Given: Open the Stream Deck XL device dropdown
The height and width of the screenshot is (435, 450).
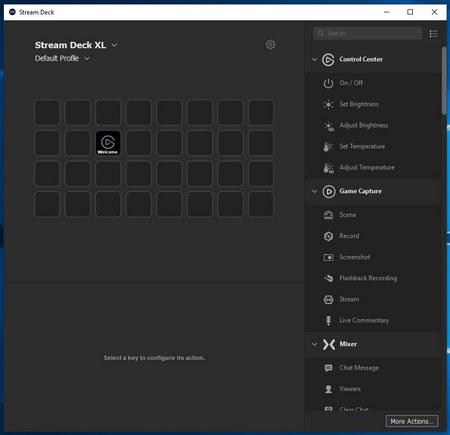Looking at the screenshot, I should (x=114, y=45).
